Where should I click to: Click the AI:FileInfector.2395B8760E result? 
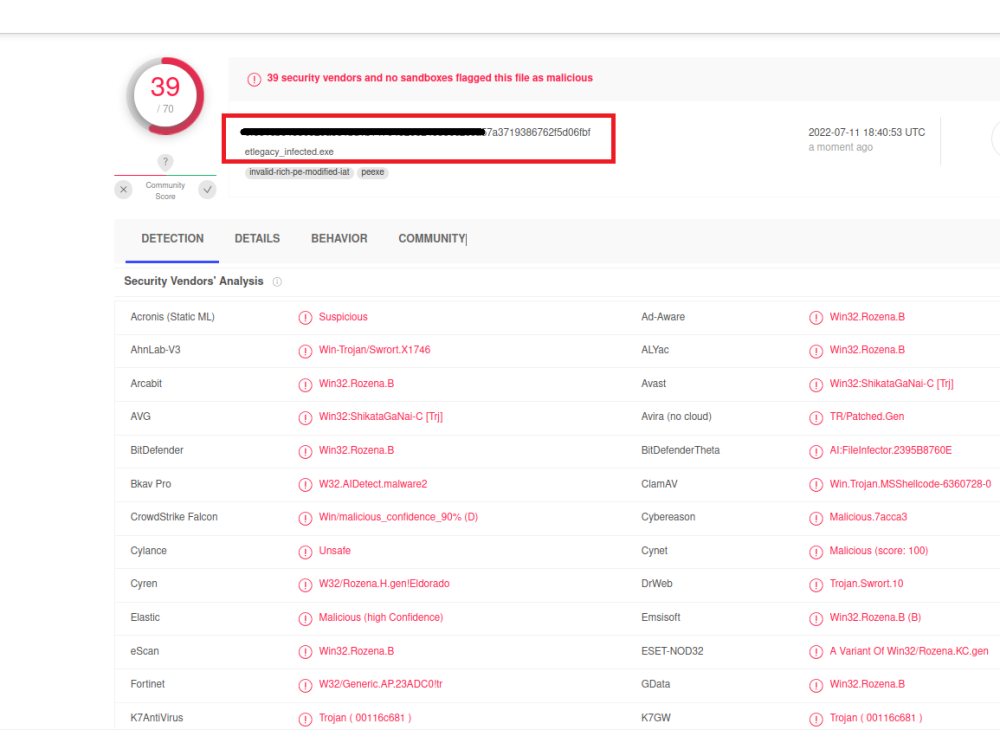coord(890,450)
